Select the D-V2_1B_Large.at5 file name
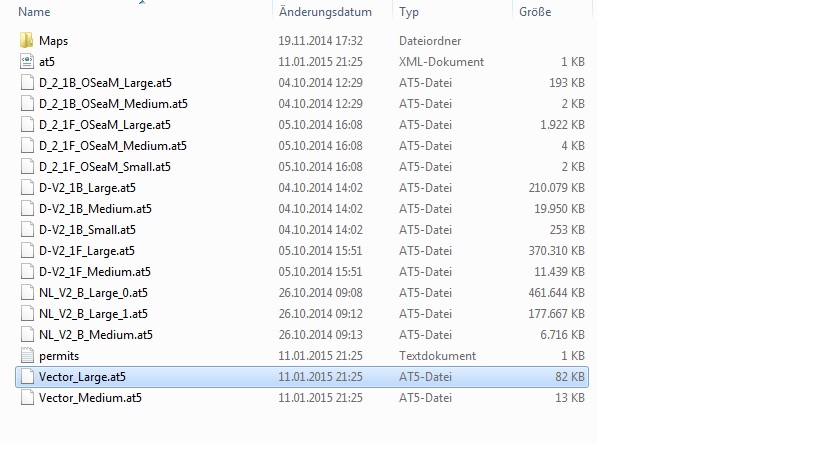The width and height of the screenshot is (819, 460). pos(86,188)
